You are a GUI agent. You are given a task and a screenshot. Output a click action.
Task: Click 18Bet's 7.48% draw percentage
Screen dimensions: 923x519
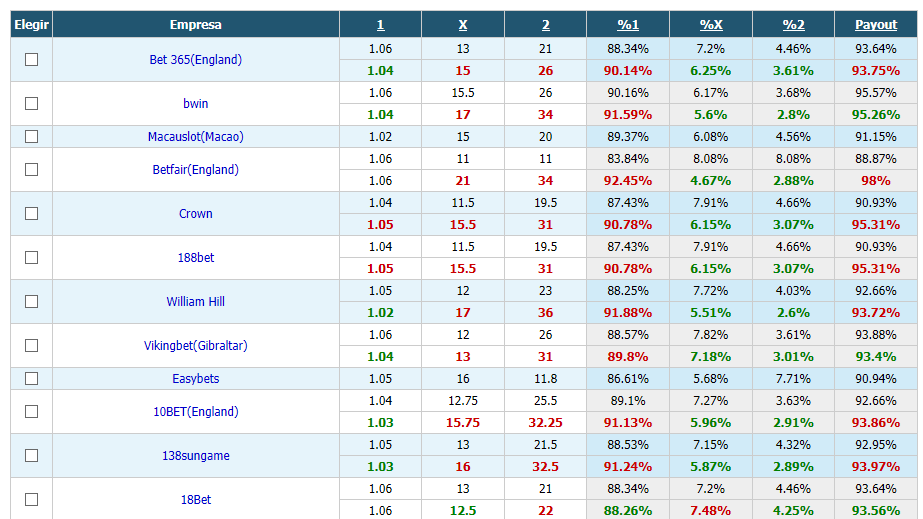(711, 511)
